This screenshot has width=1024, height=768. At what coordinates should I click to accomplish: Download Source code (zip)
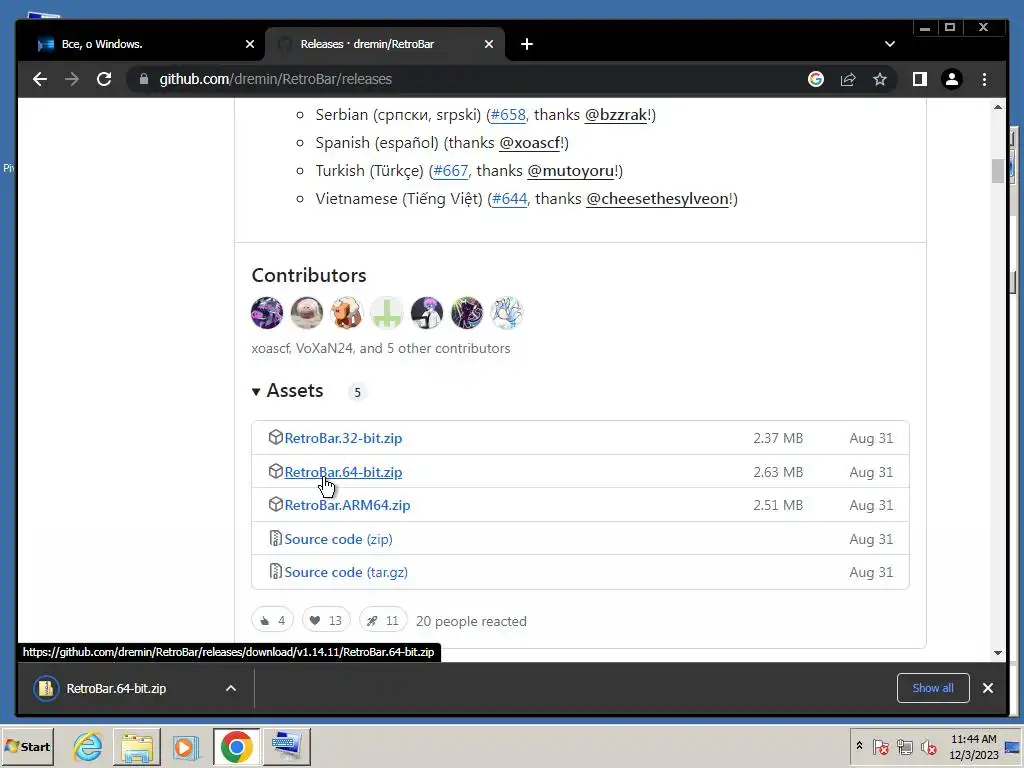coord(338,539)
